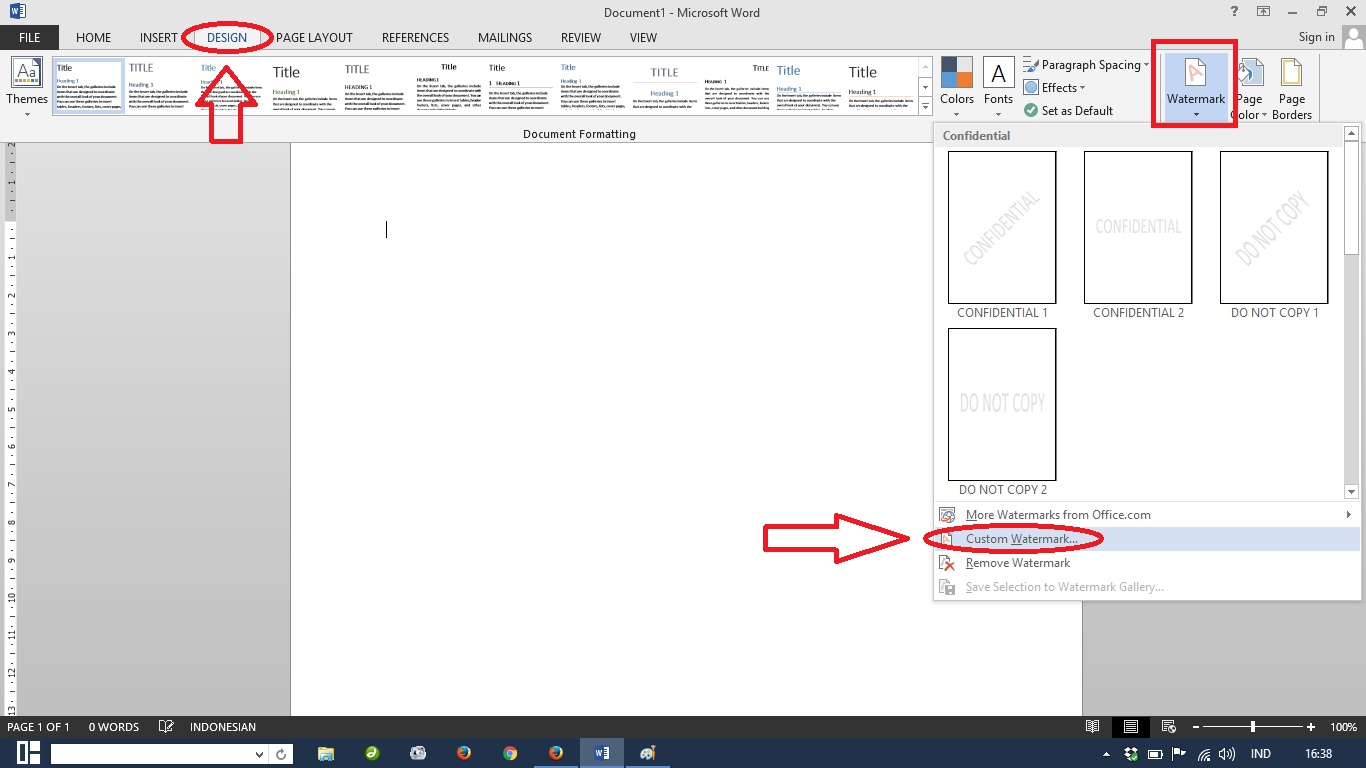1366x768 pixels.
Task: Switch to the HOME tab
Action: click(x=93, y=38)
